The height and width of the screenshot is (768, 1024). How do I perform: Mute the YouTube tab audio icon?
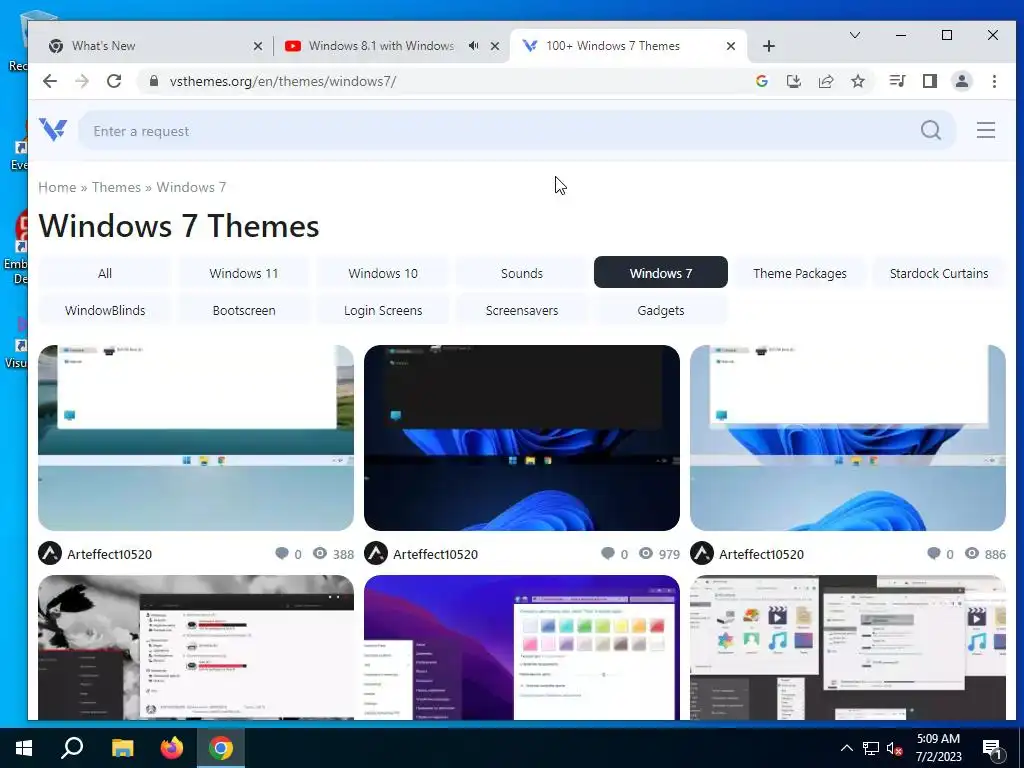point(473,46)
